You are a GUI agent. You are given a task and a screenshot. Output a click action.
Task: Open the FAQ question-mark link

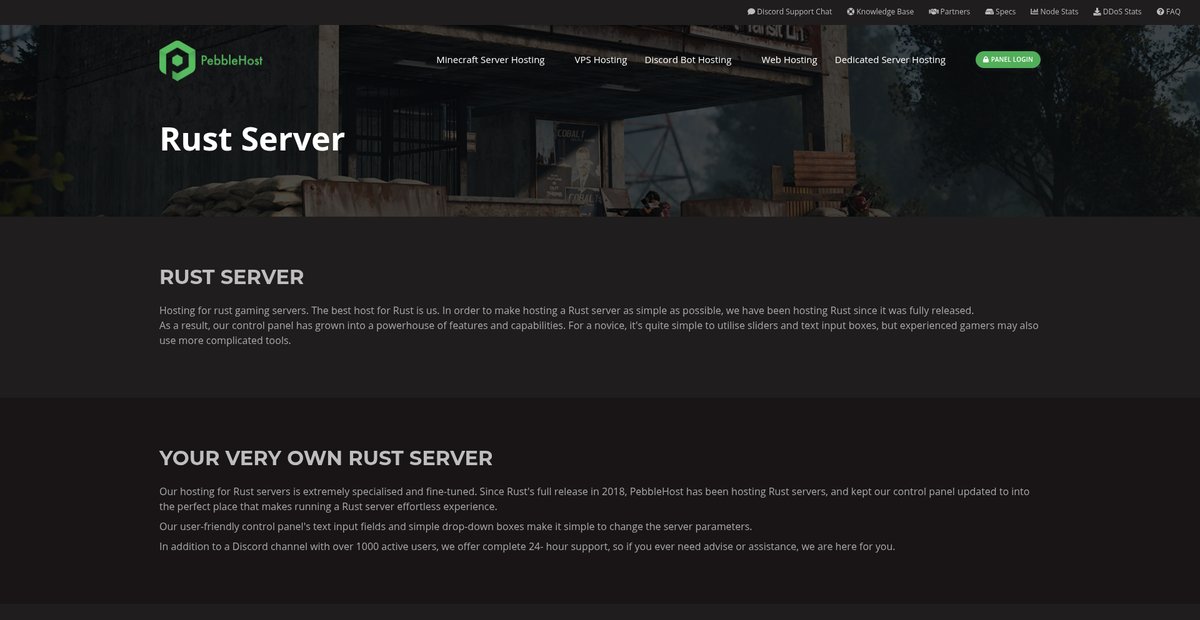point(1169,12)
